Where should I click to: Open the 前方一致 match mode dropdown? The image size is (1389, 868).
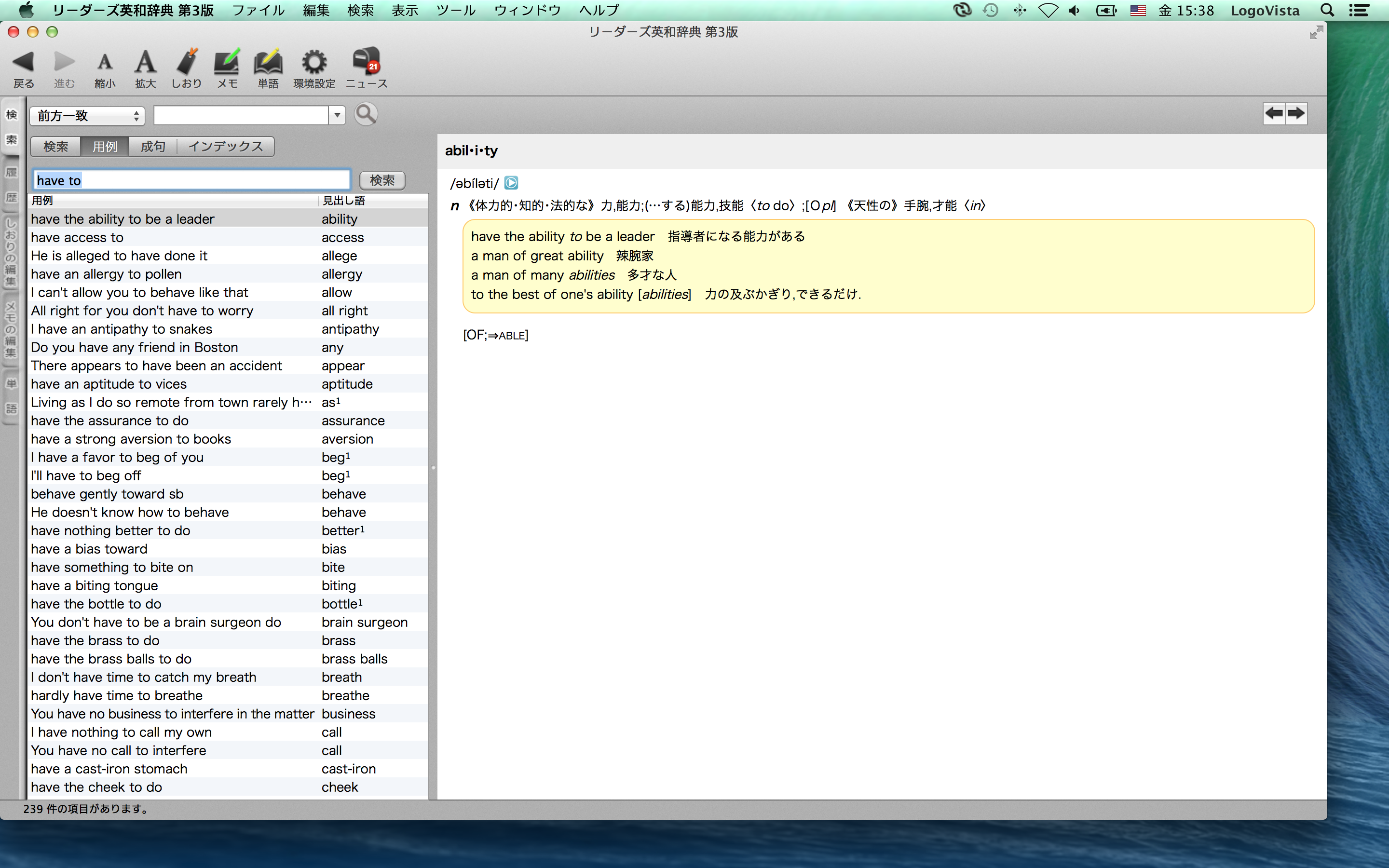coord(87,116)
